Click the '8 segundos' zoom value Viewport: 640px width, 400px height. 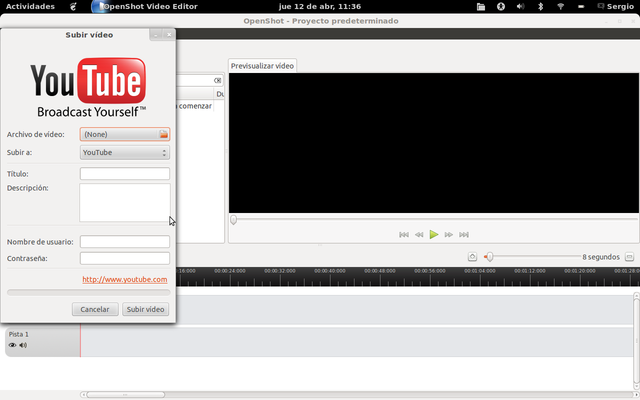[601, 257]
